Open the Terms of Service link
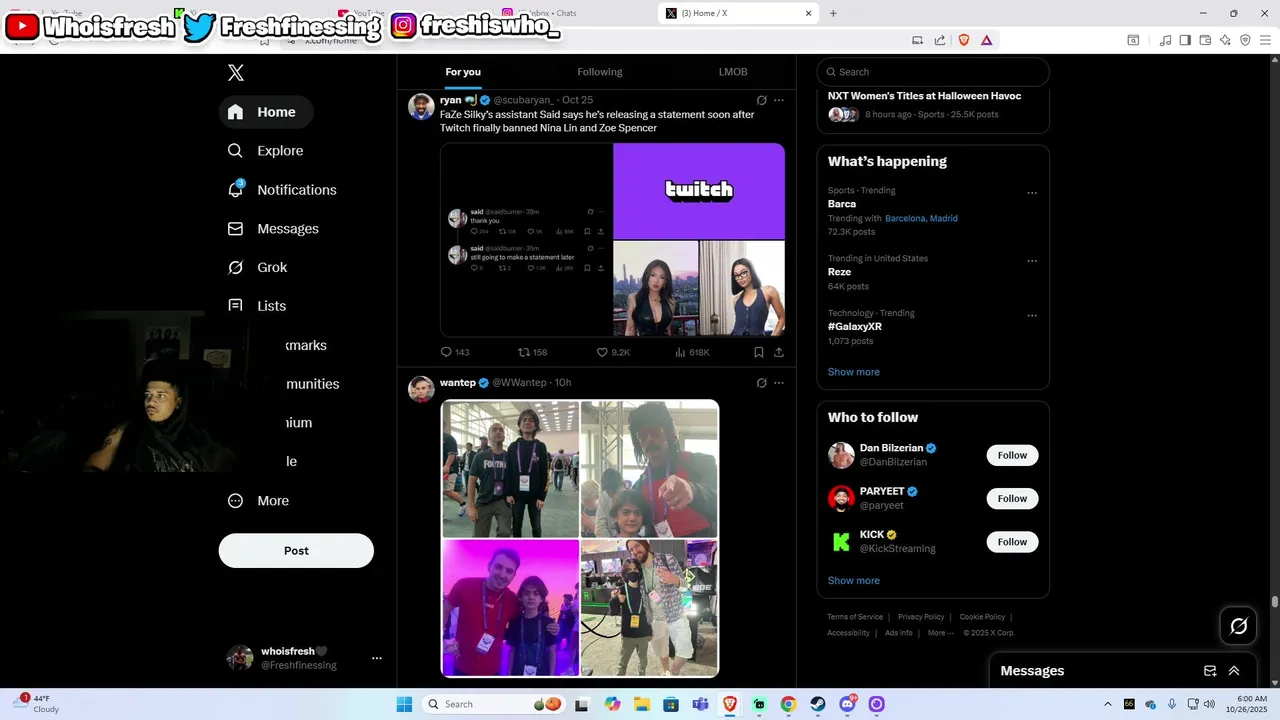This screenshot has height=720, width=1280. 855,617
